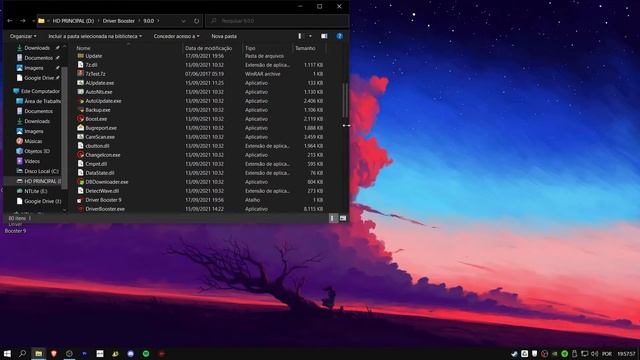Open Vídeos in the navigation pane
The image size is (640, 360).
pyautogui.click(x=28, y=161)
